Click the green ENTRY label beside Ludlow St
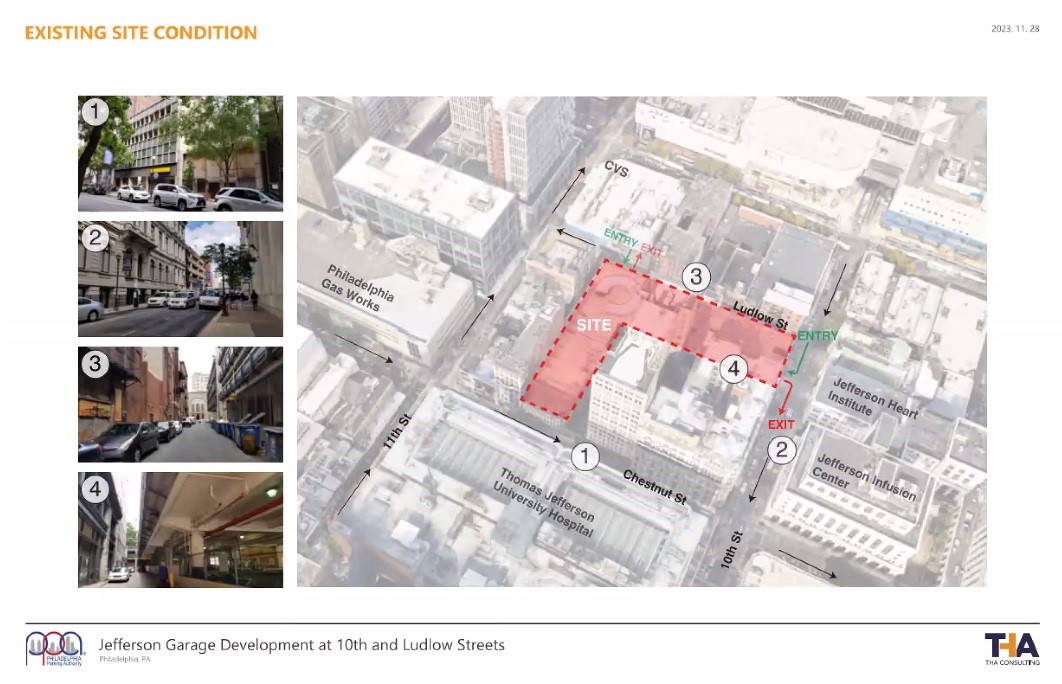The height and width of the screenshot is (684, 1062). 817,336
